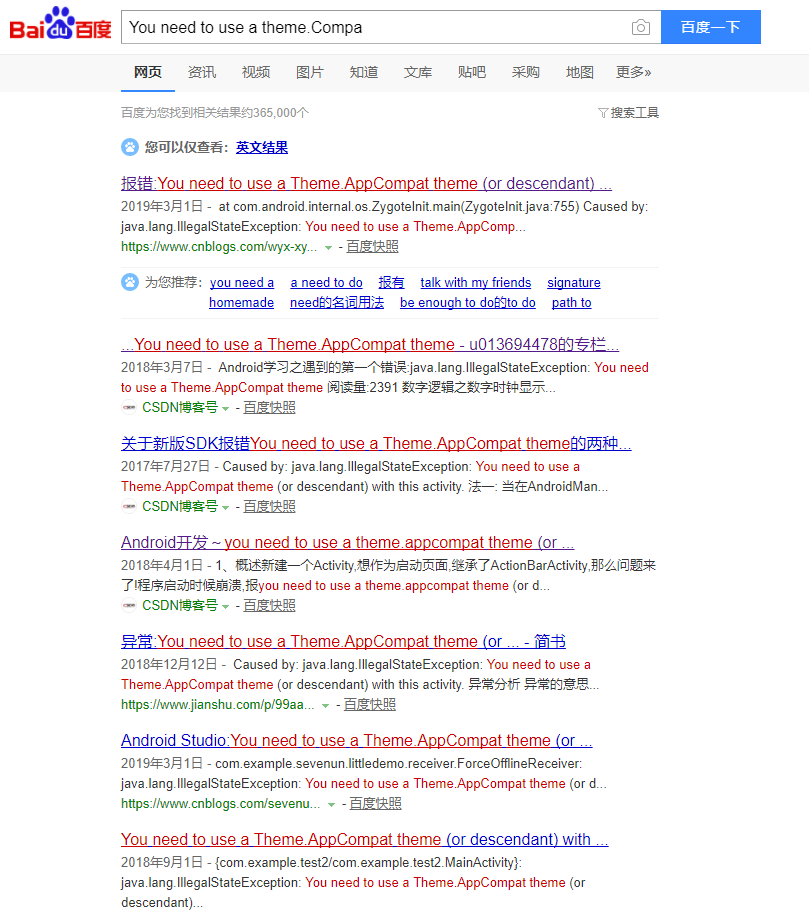Open camera image search icon

point(640,27)
